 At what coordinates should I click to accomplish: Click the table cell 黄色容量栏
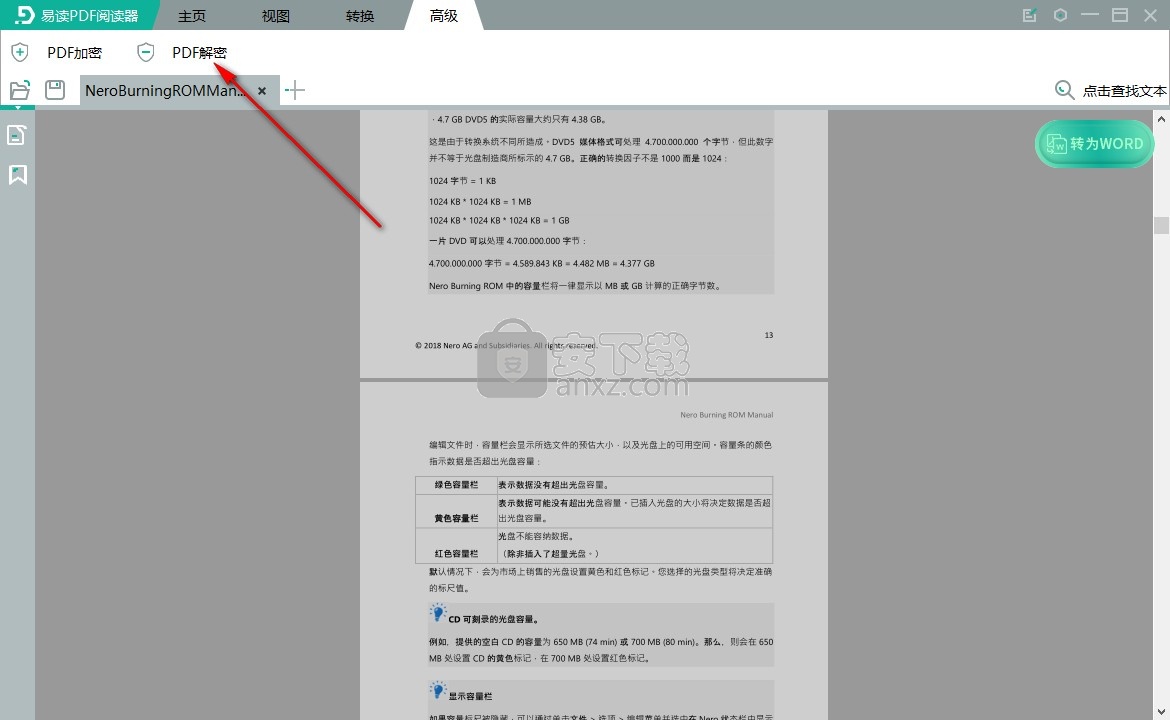point(457,510)
